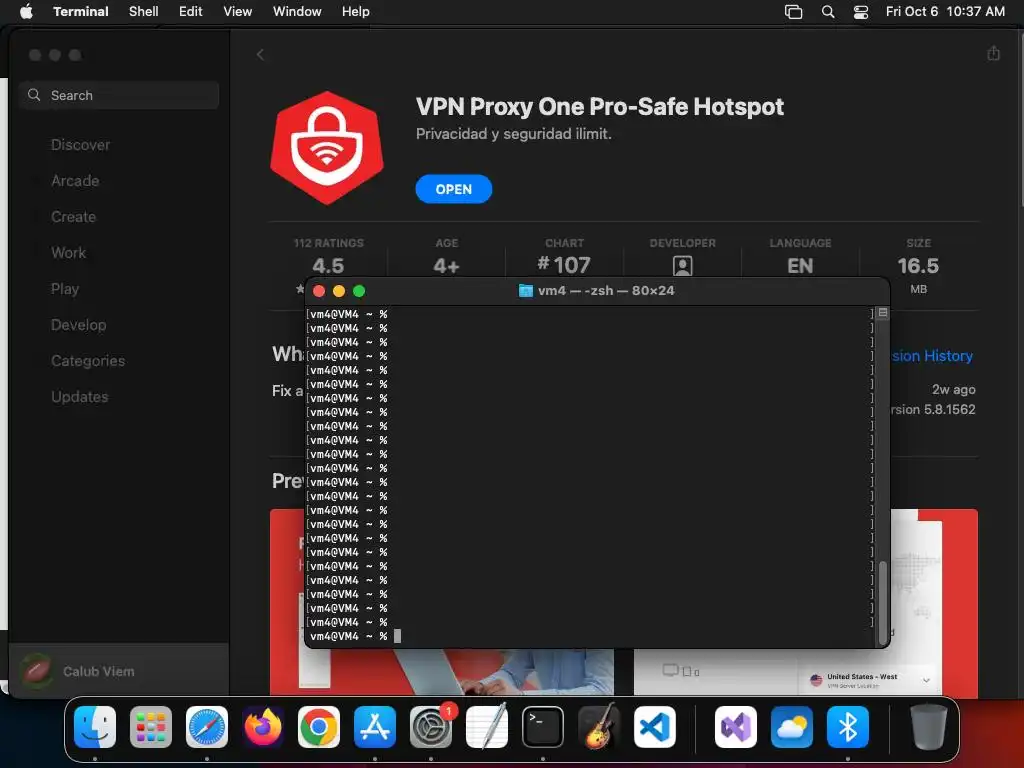Open Bluetooth app in the Dock
The image size is (1024, 768).
(848, 727)
